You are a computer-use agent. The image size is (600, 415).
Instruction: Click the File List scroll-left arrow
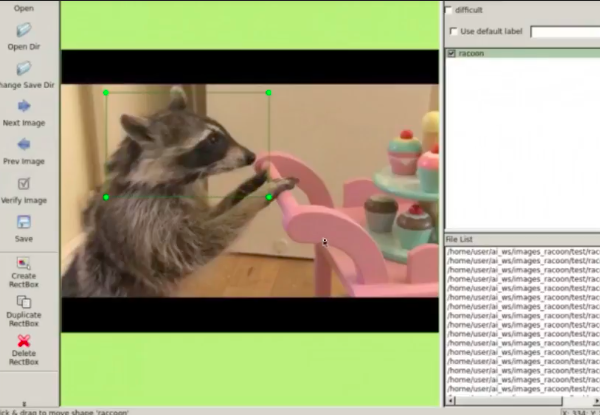coord(450,400)
